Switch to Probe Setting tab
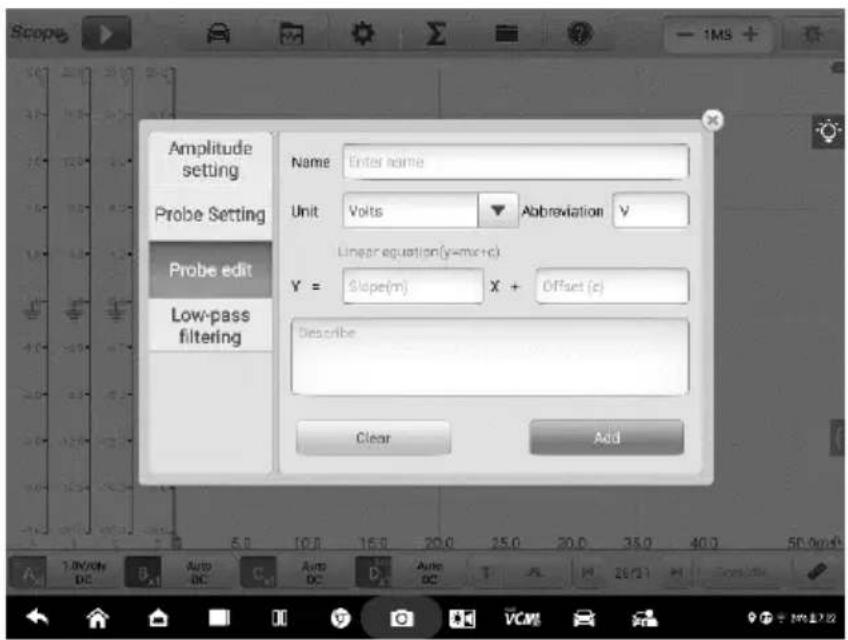848x640 pixels. [210, 214]
